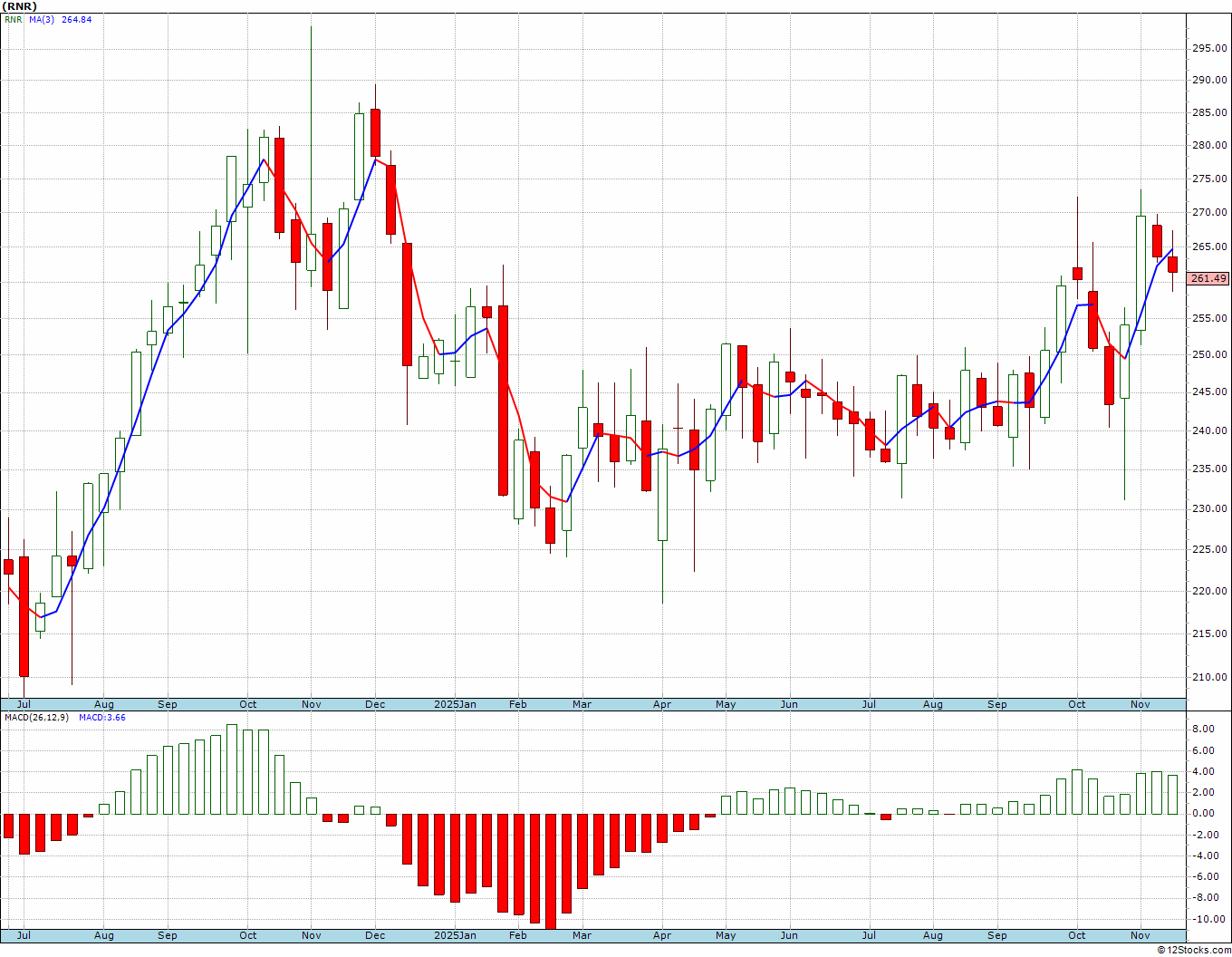This screenshot has width=1232, height=957.
Task: Click May on the MACD panel time axis
Action: coord(726,935)
